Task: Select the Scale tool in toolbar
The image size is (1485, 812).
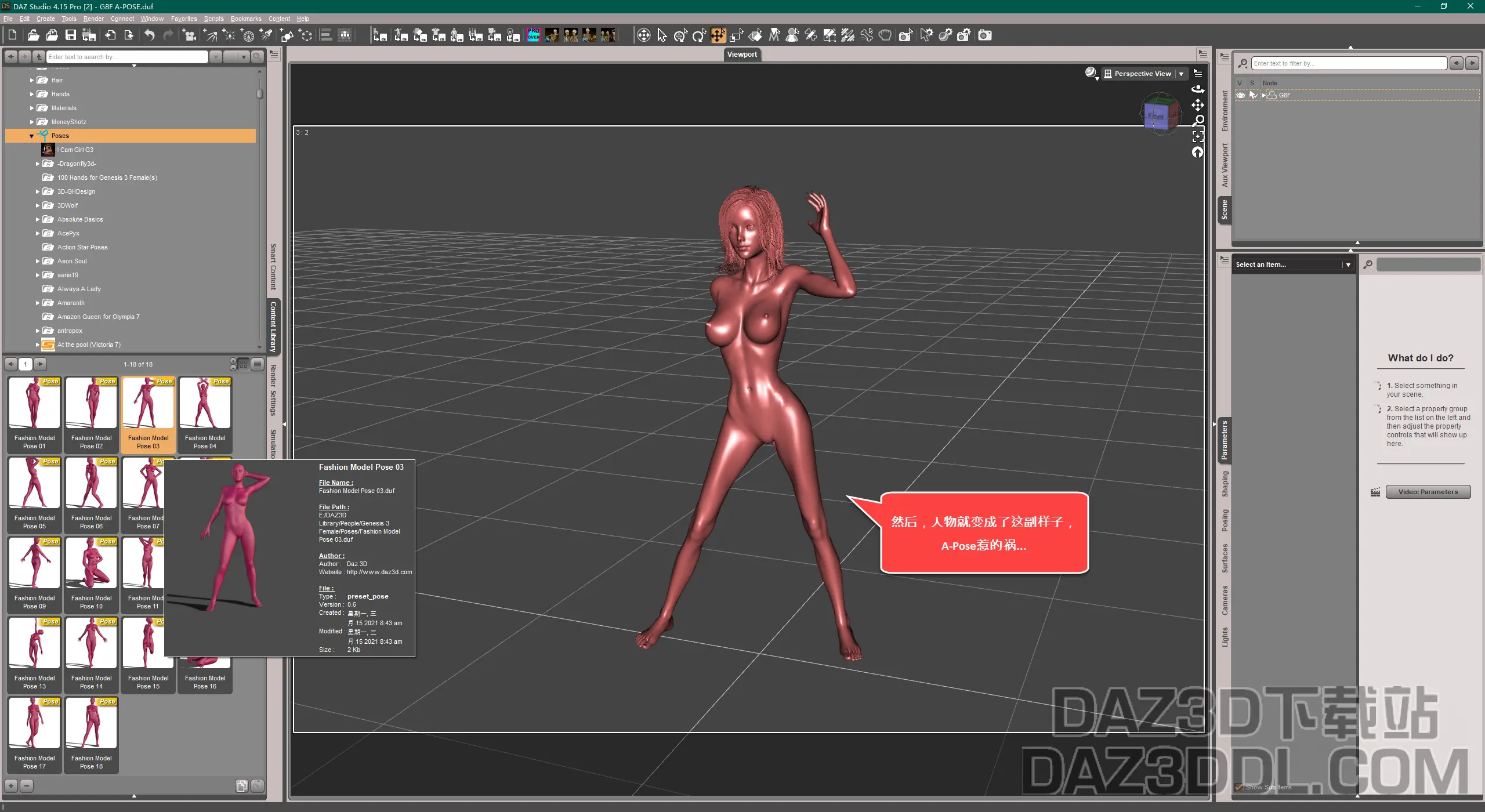Action: pos(736,35)
